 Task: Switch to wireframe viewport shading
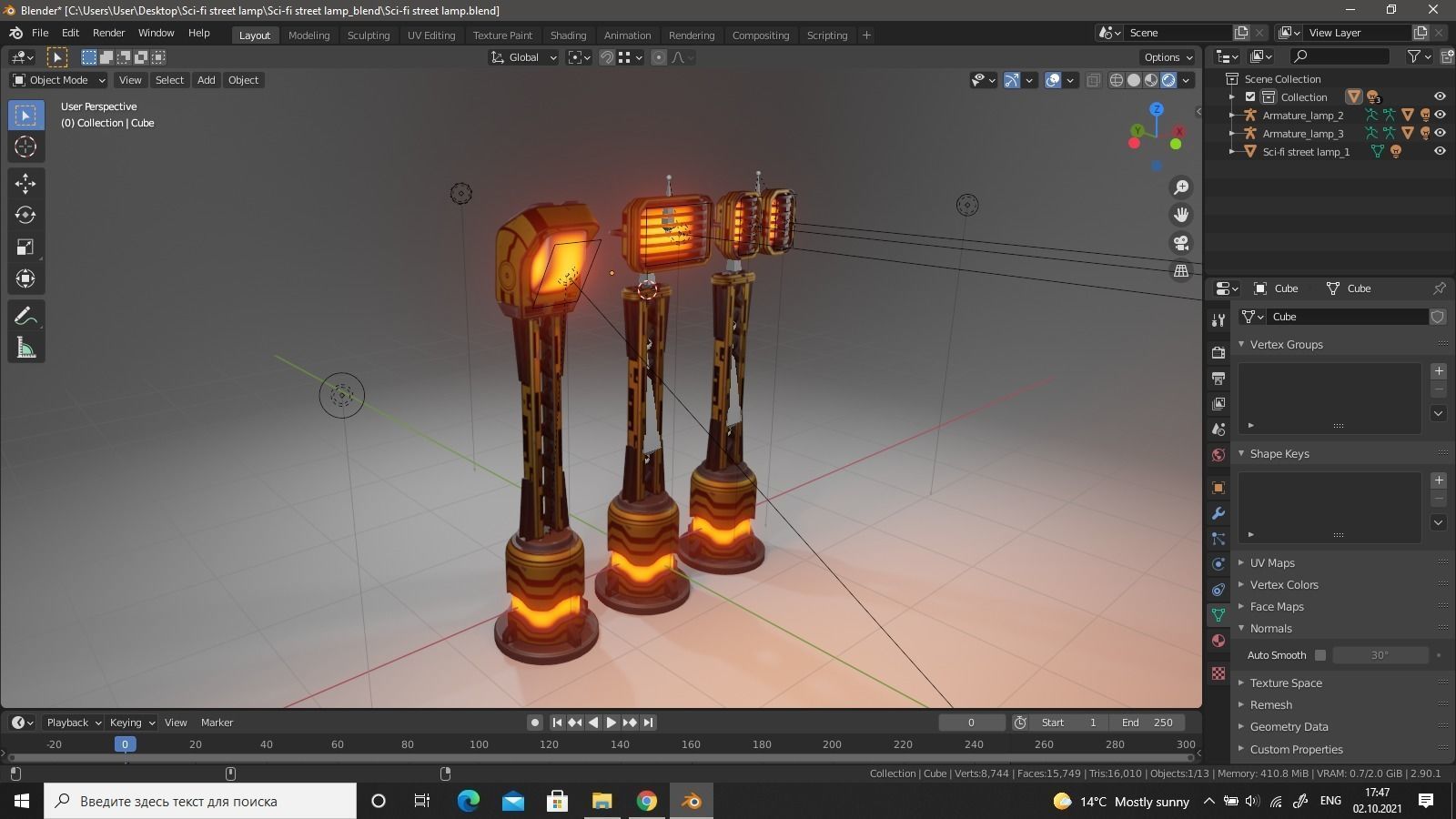pyautogui.click(x=1117, y=80)
